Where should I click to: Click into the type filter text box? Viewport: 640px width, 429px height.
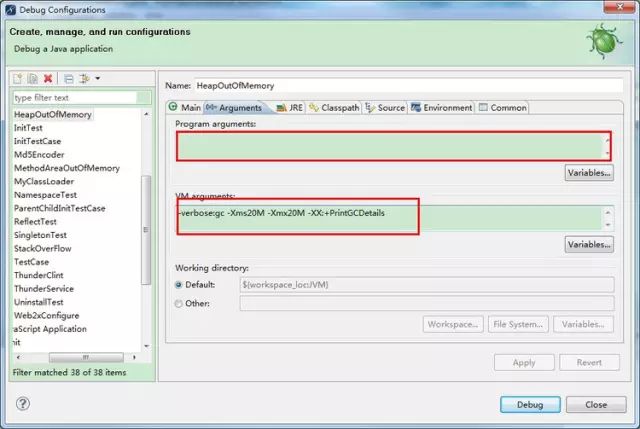pyautogui.click(x=76, y=98)
